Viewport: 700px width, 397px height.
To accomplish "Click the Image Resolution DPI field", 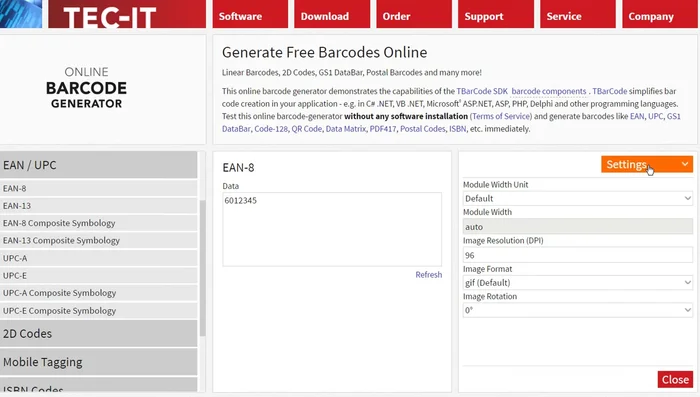I will tap(578, 255).
